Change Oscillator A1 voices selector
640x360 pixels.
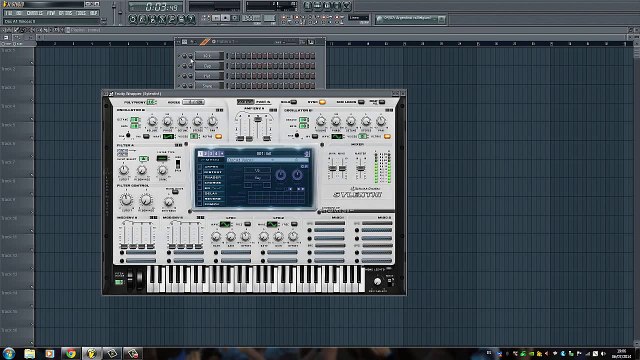tap(194, 136)
